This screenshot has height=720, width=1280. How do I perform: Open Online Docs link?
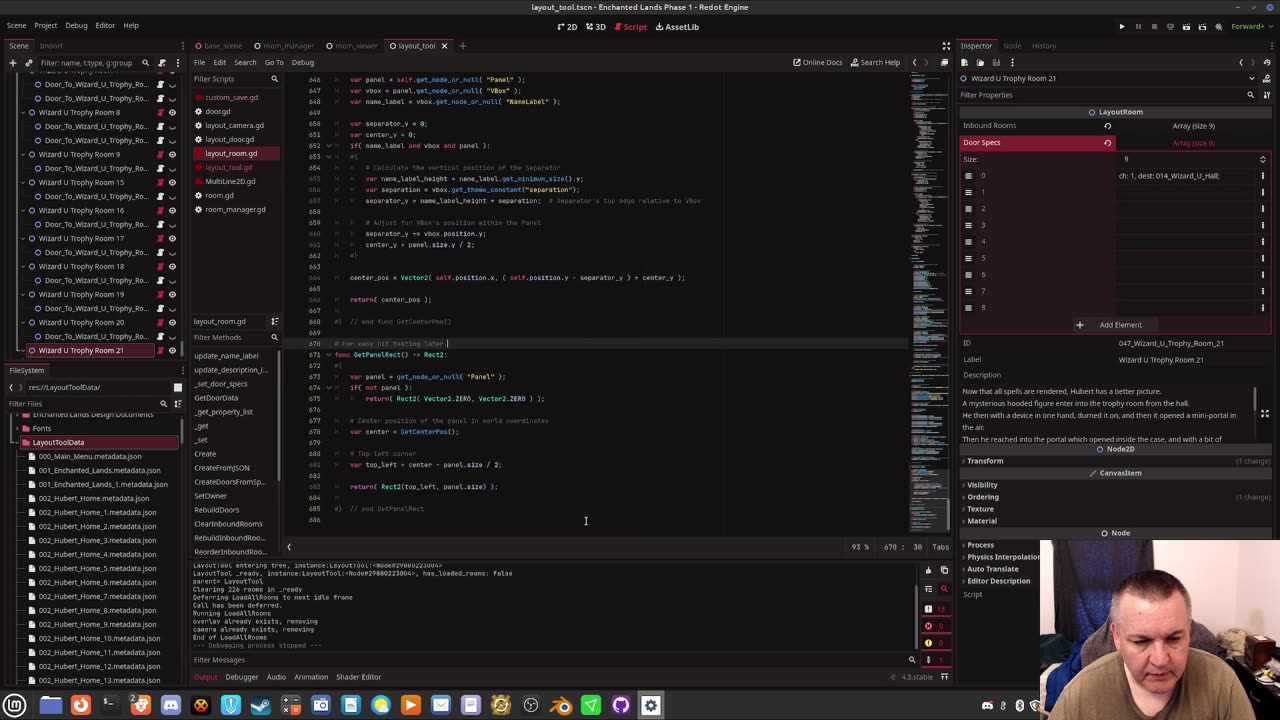(818, 63)
